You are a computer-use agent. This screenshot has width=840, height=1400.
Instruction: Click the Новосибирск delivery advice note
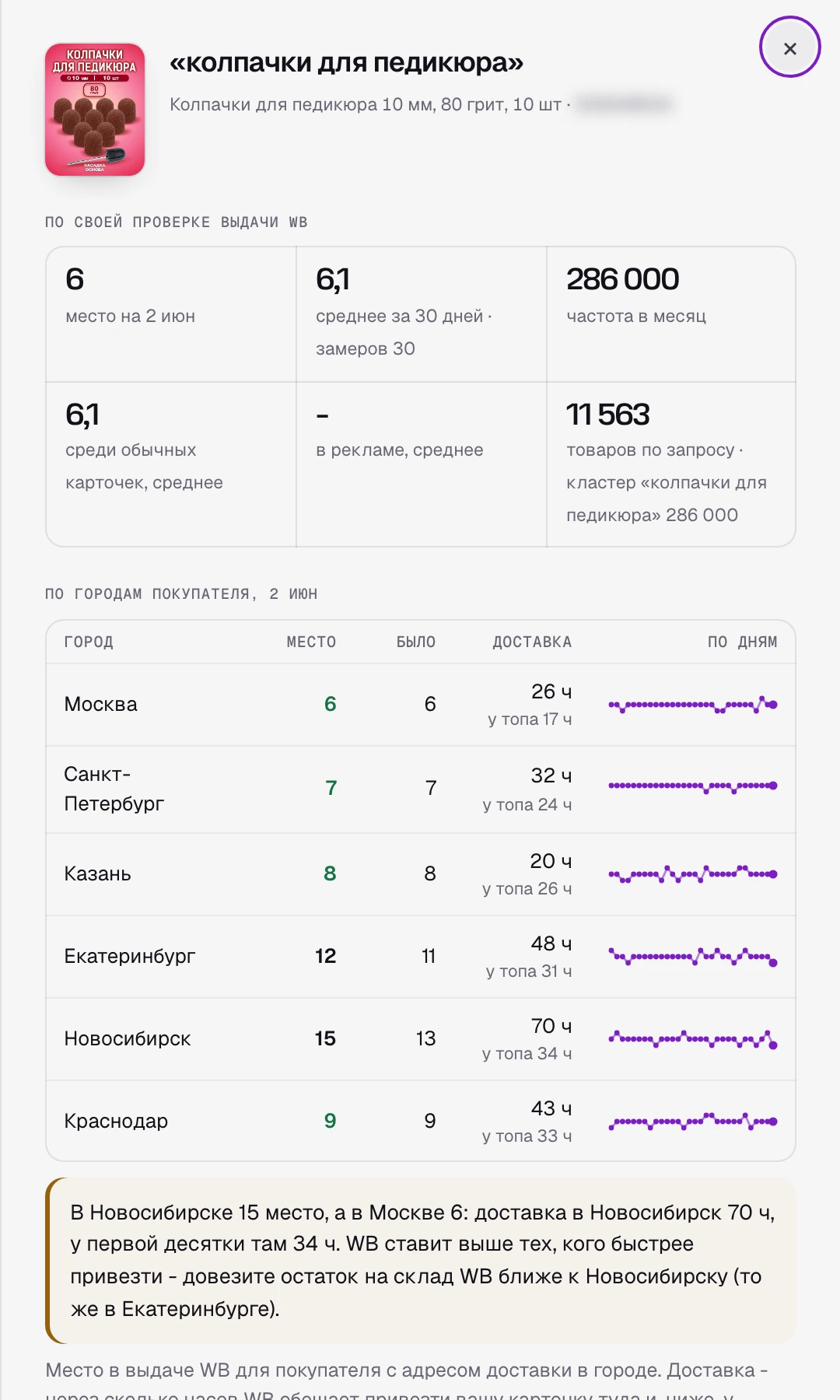(421, 1261)
